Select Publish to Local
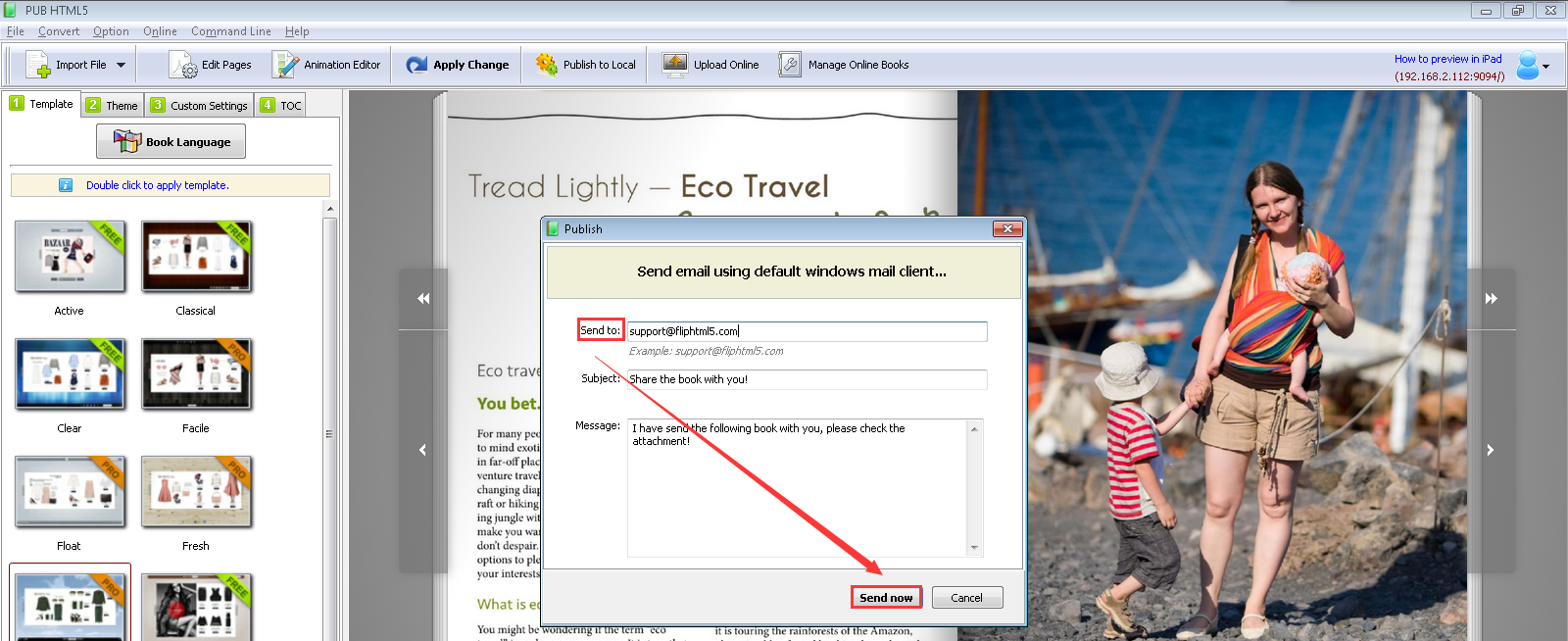The width and height of the screenshot is (1568, 641). point(585,65)
